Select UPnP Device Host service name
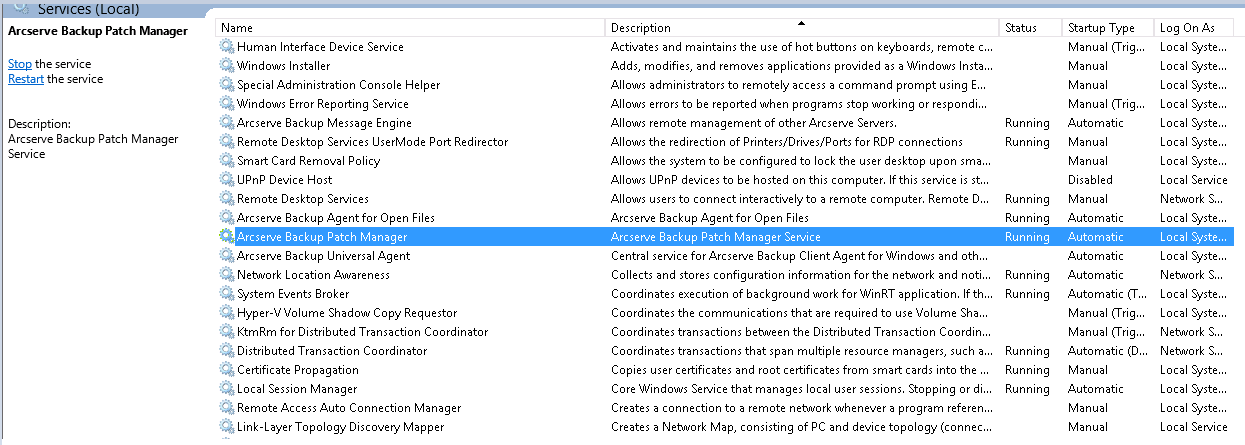Viewport: 1245px width, 445px height. pos(284,180)
